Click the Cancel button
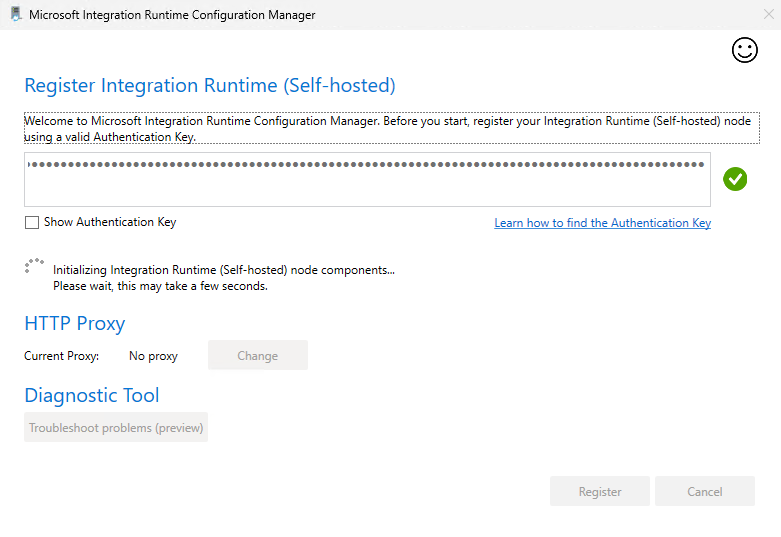 tap(705, 491)
